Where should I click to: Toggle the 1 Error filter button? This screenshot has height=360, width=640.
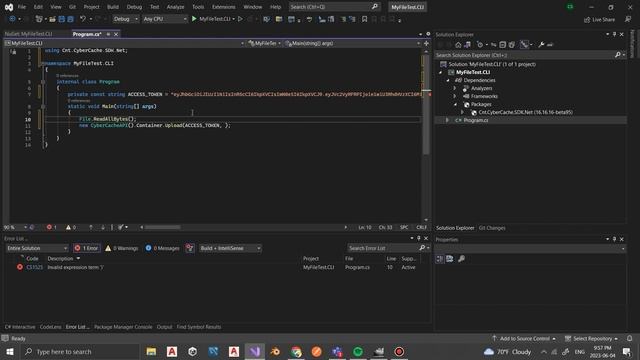point(87,248)
